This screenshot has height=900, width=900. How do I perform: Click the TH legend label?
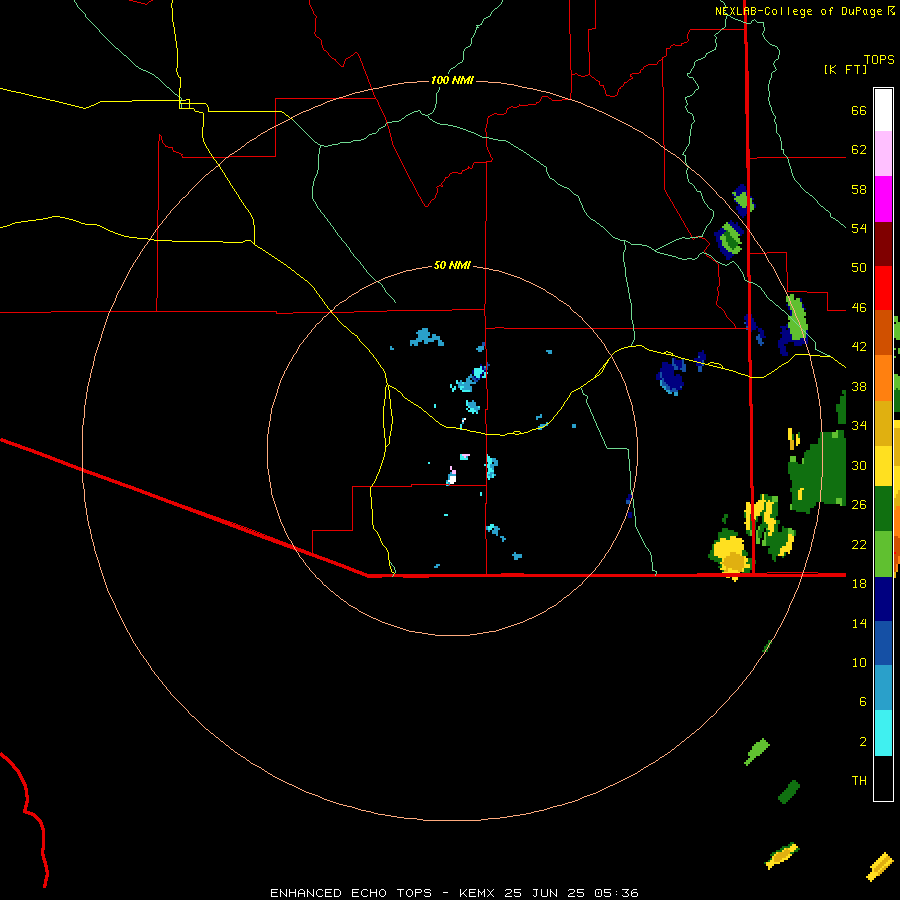859,781
